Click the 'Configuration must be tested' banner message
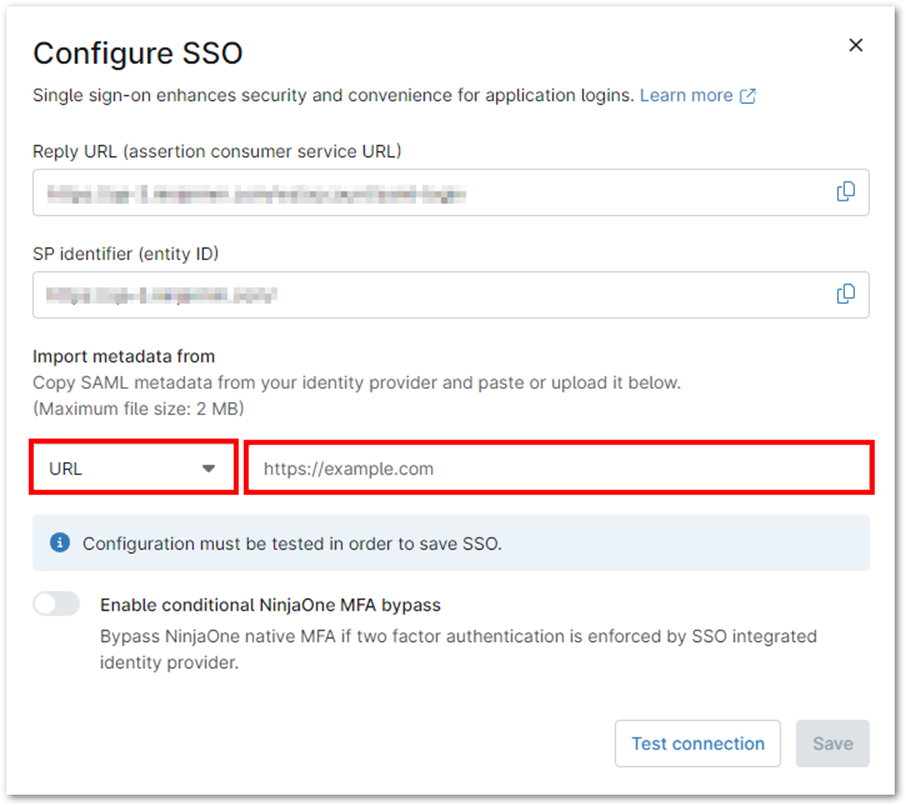This screenshot has height=806, width=906. click(x=292, y=544)
